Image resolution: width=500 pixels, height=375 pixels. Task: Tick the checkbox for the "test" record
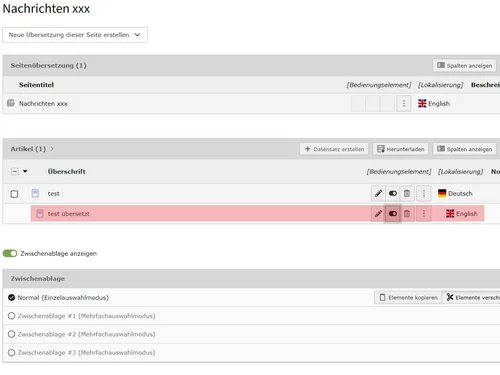tap(14, 194)
